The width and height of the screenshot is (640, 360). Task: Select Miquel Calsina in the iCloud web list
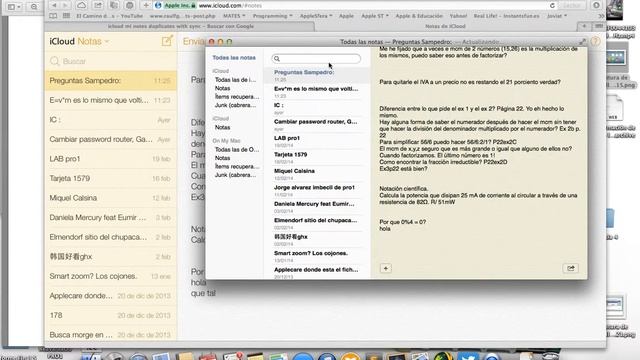point(111,198)
